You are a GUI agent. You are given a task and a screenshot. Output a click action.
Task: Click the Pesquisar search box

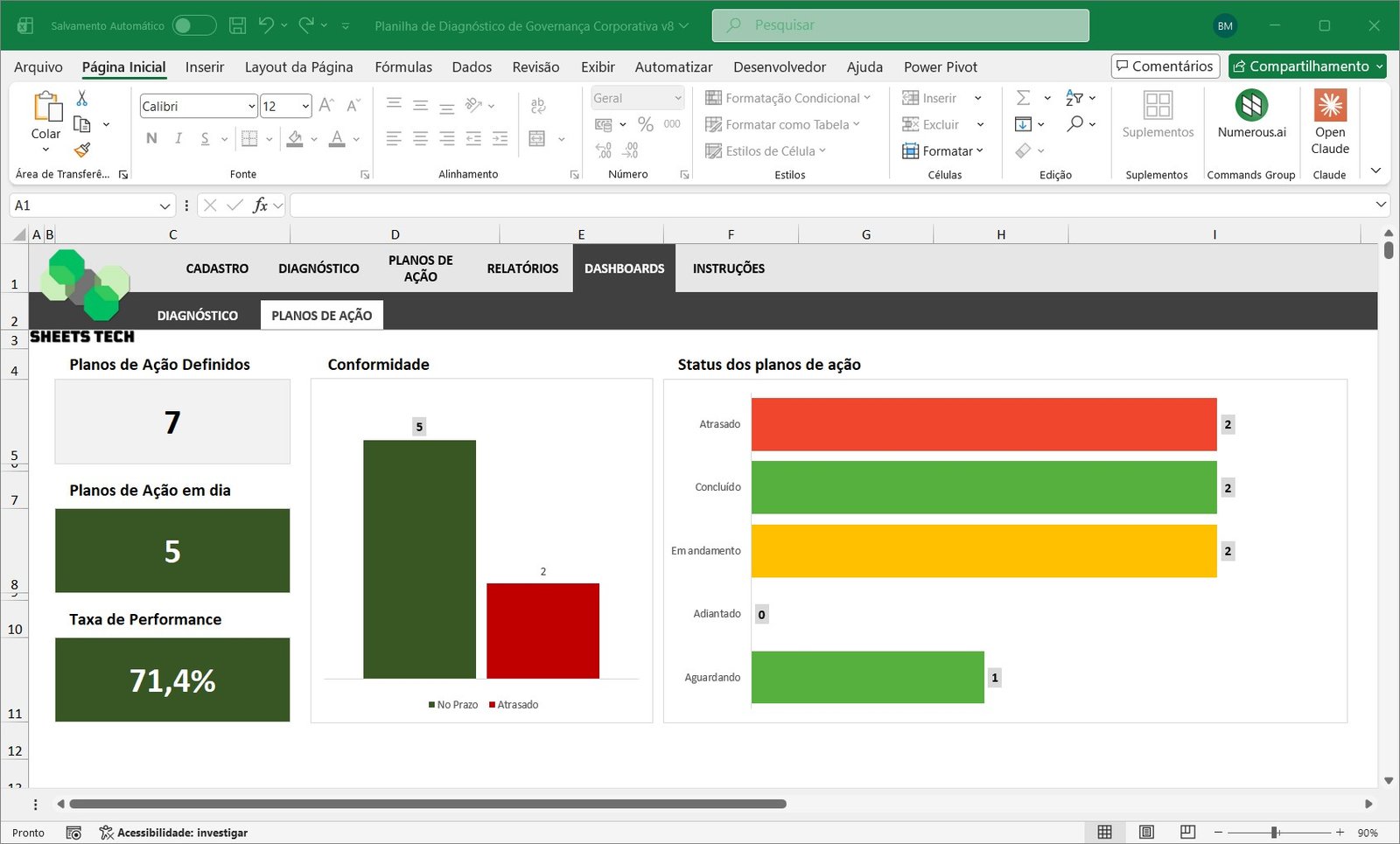coord(901,25)
